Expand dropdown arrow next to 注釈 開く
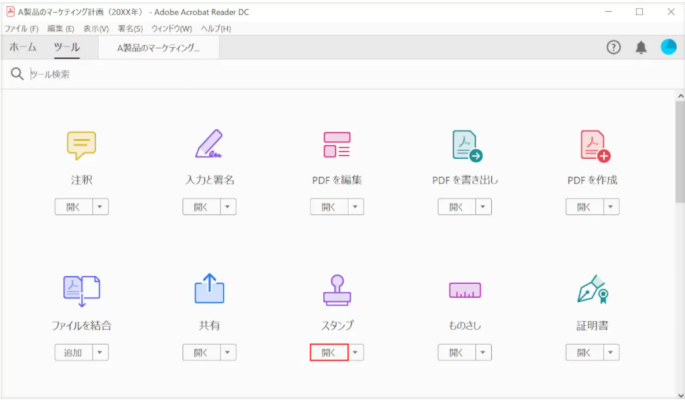 (x=100, y=207)
